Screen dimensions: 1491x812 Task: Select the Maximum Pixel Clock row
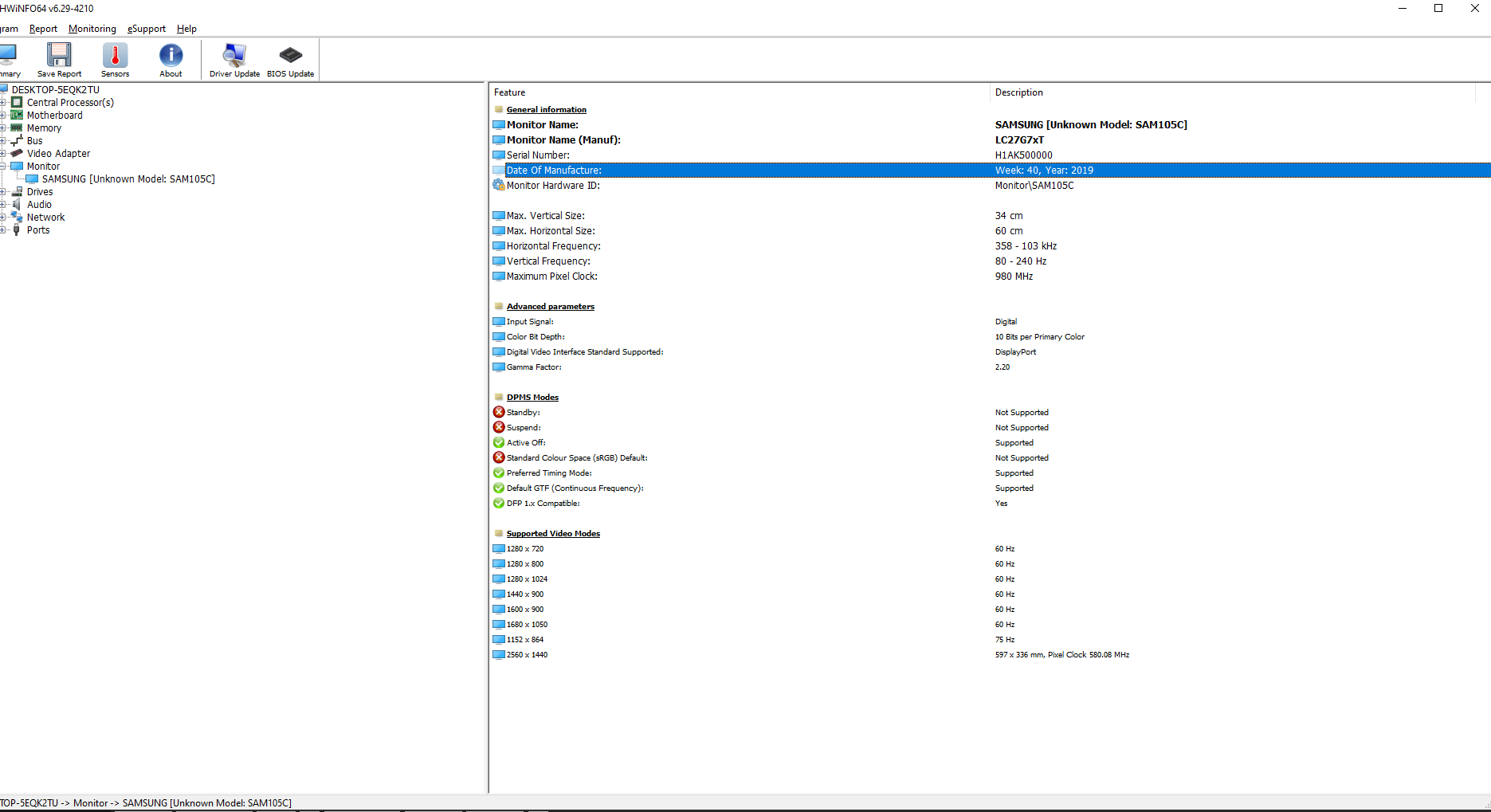(x=990, y=276)
